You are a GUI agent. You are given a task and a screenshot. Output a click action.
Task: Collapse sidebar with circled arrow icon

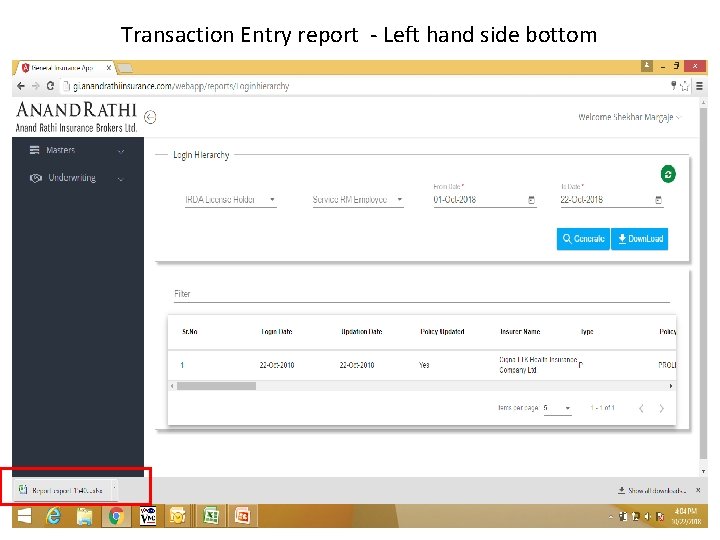[x=150, y=117]
